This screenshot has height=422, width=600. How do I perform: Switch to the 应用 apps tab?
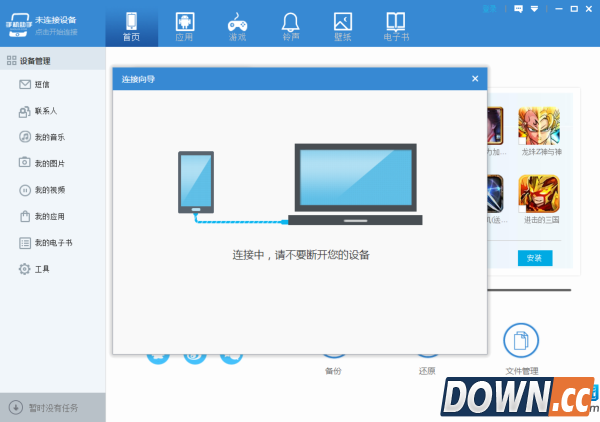[x=184, y=26]
